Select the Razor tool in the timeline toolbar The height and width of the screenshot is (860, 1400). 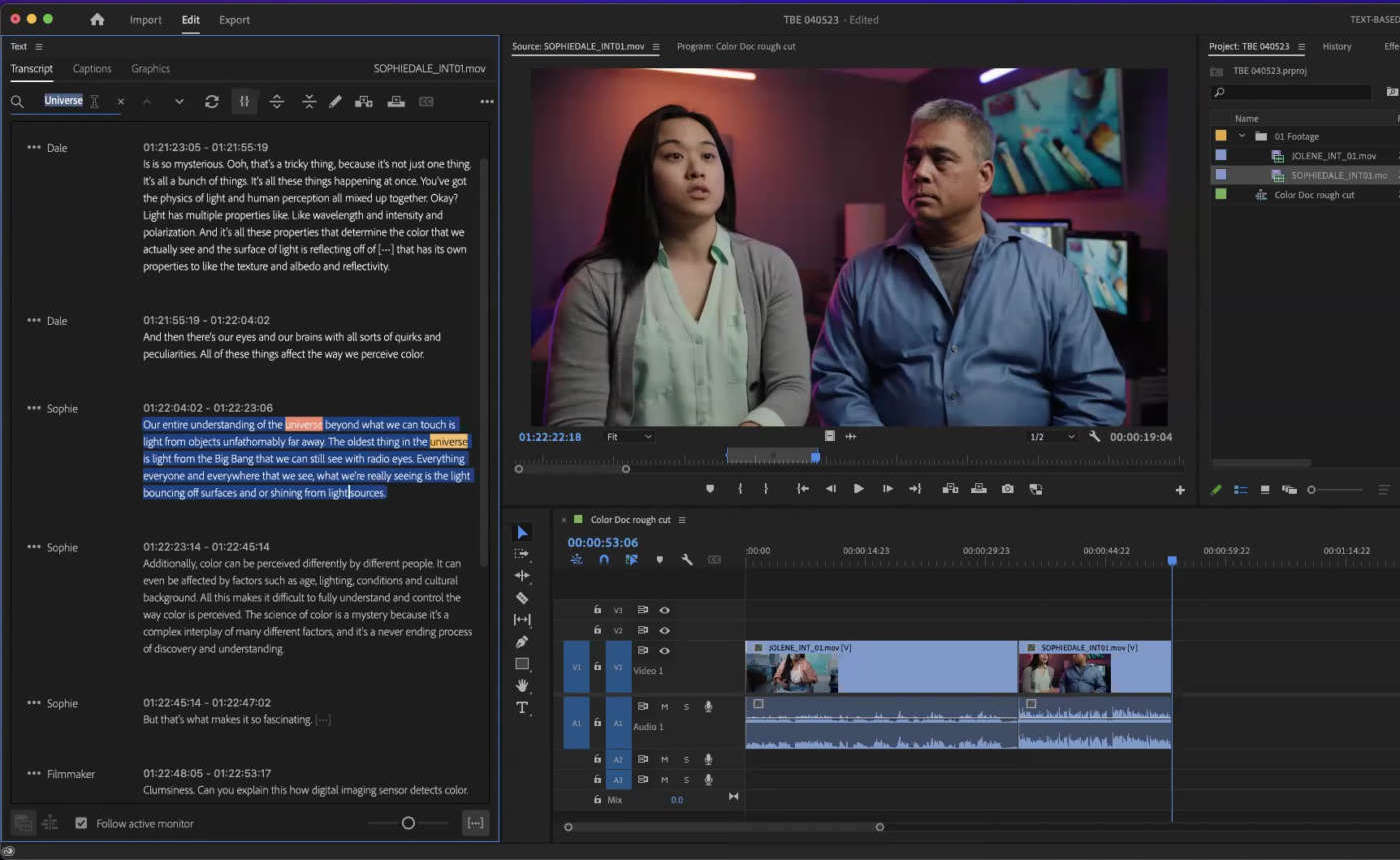pos(521,597)
